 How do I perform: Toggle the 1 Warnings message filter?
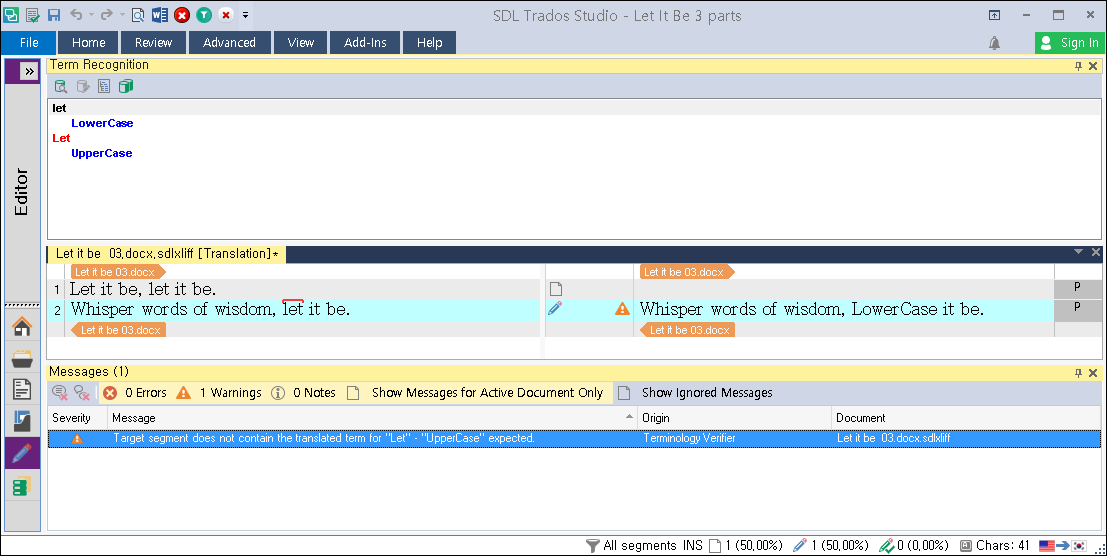[x=218, y=392]
